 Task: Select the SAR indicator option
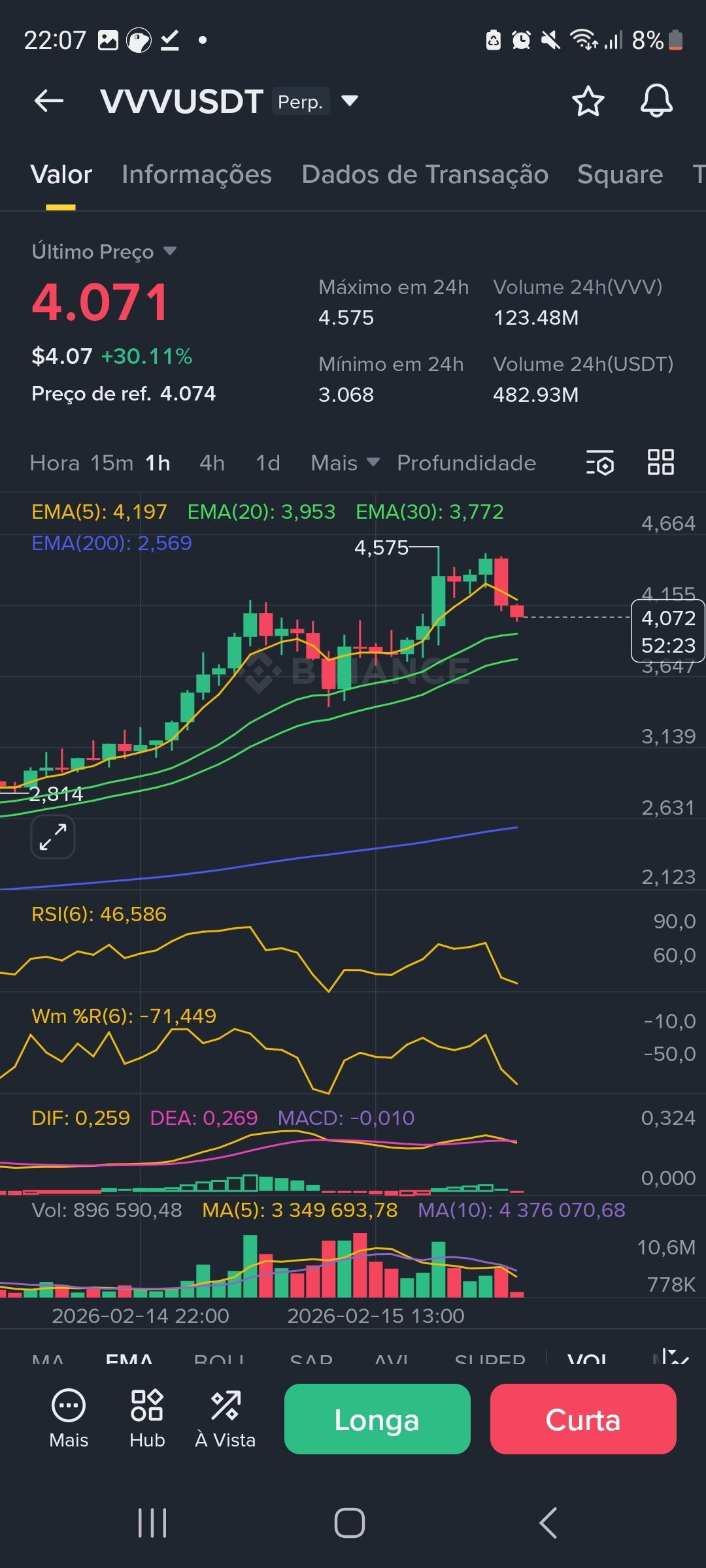[311, 1360]
